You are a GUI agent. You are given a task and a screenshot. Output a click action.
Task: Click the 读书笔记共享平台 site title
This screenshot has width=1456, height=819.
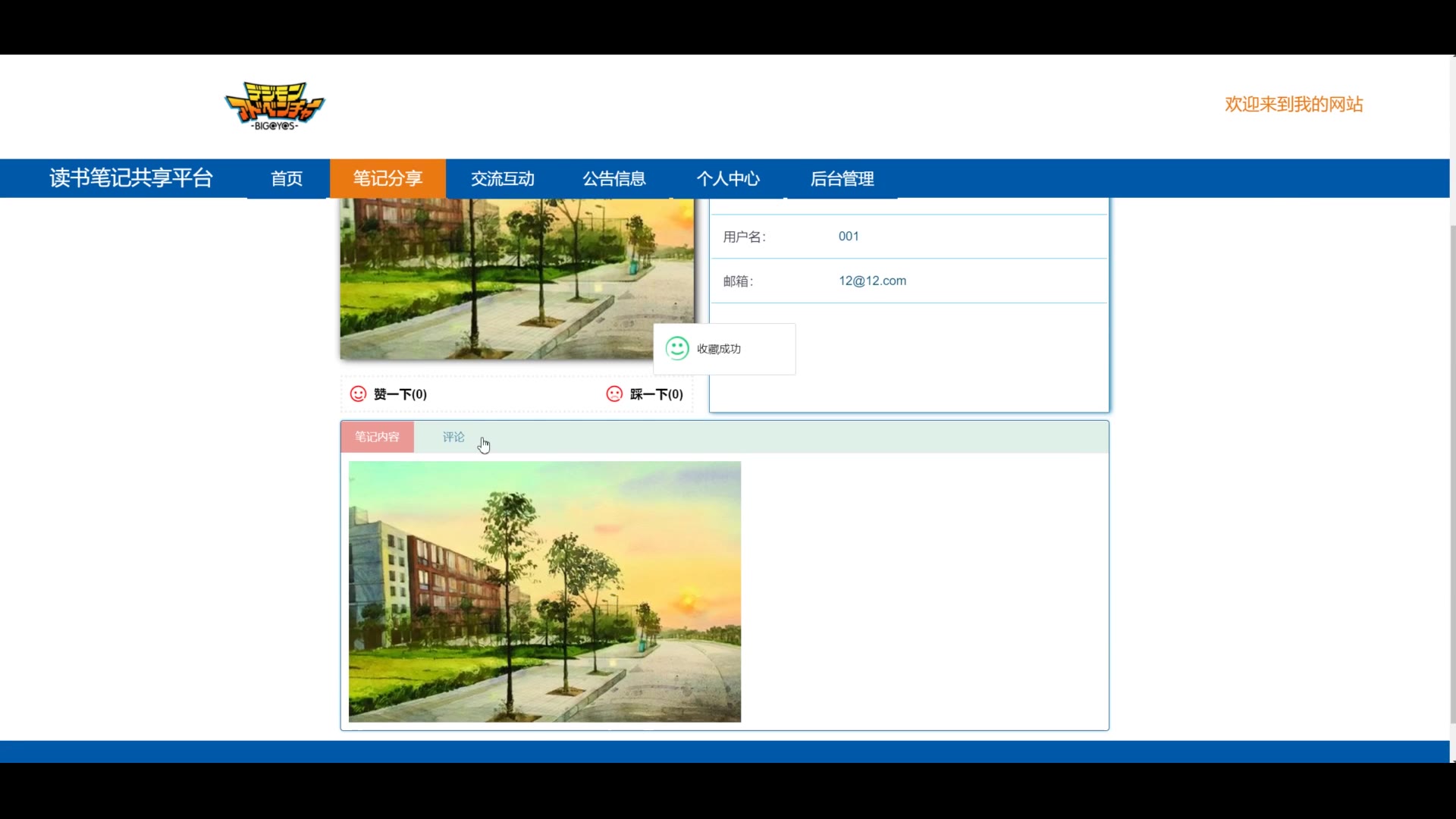coord(131,178)
